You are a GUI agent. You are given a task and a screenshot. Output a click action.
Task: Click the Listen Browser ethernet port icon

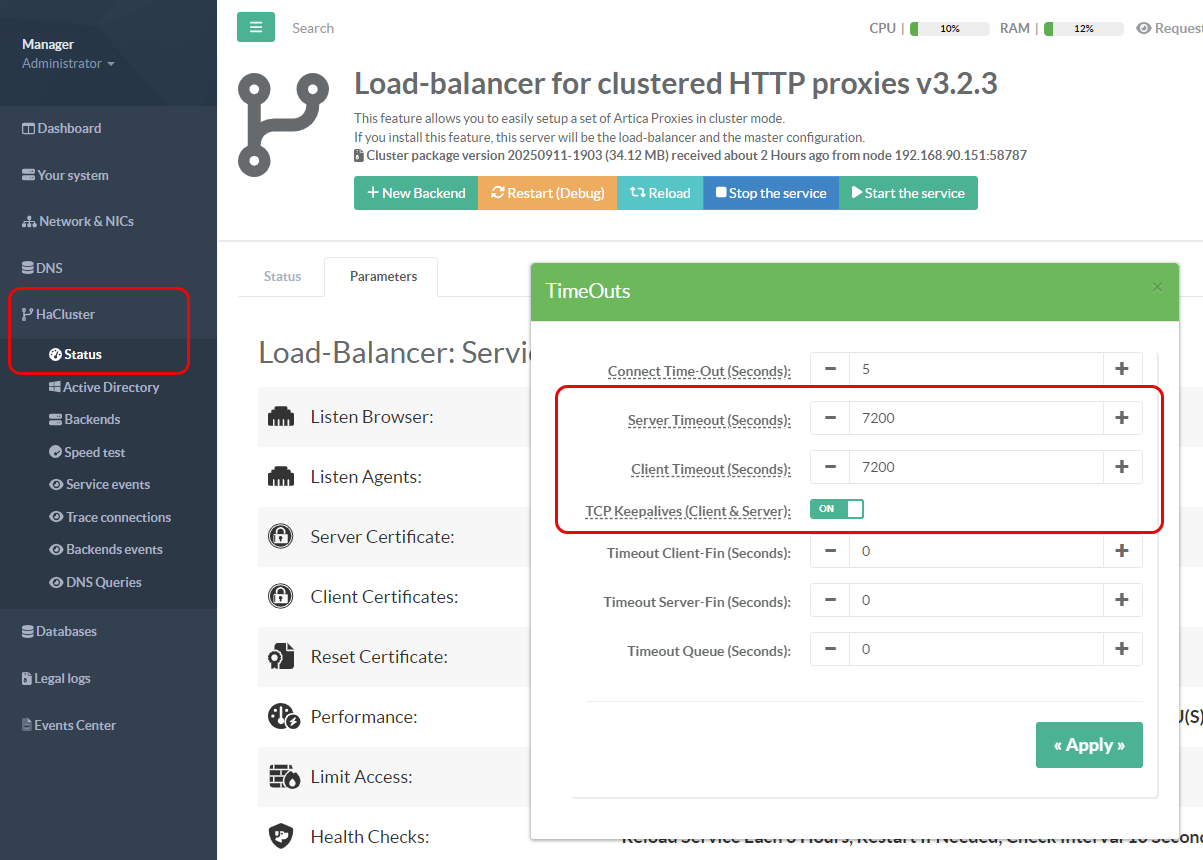click(x=281, y=417)
